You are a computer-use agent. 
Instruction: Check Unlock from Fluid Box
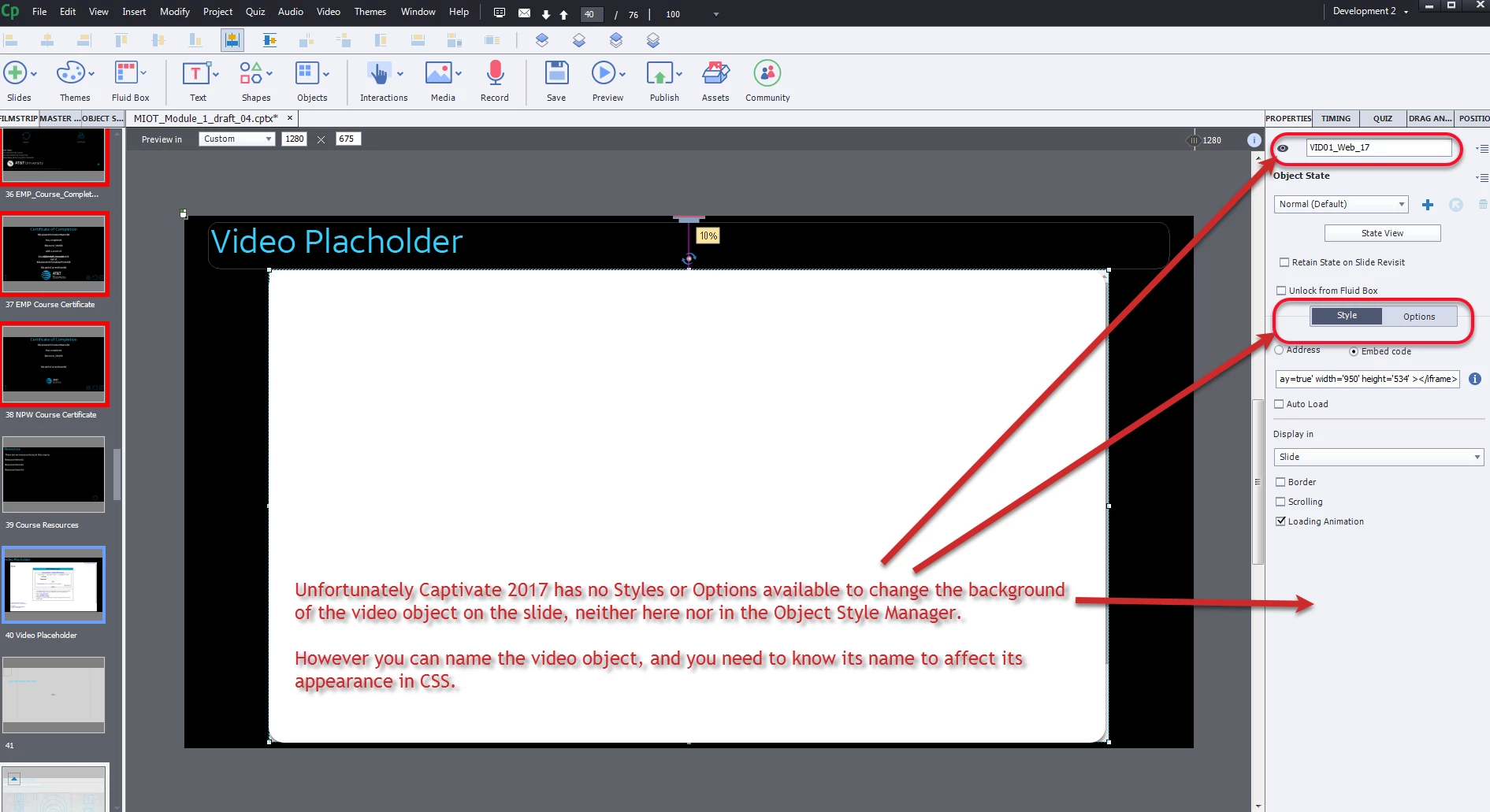click(x=1281, y=291)
